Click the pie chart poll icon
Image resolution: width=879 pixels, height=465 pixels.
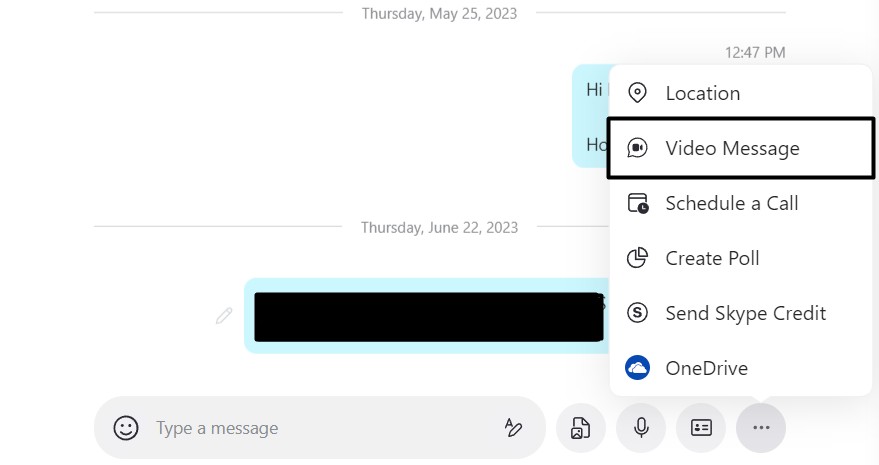click(637, 258)
